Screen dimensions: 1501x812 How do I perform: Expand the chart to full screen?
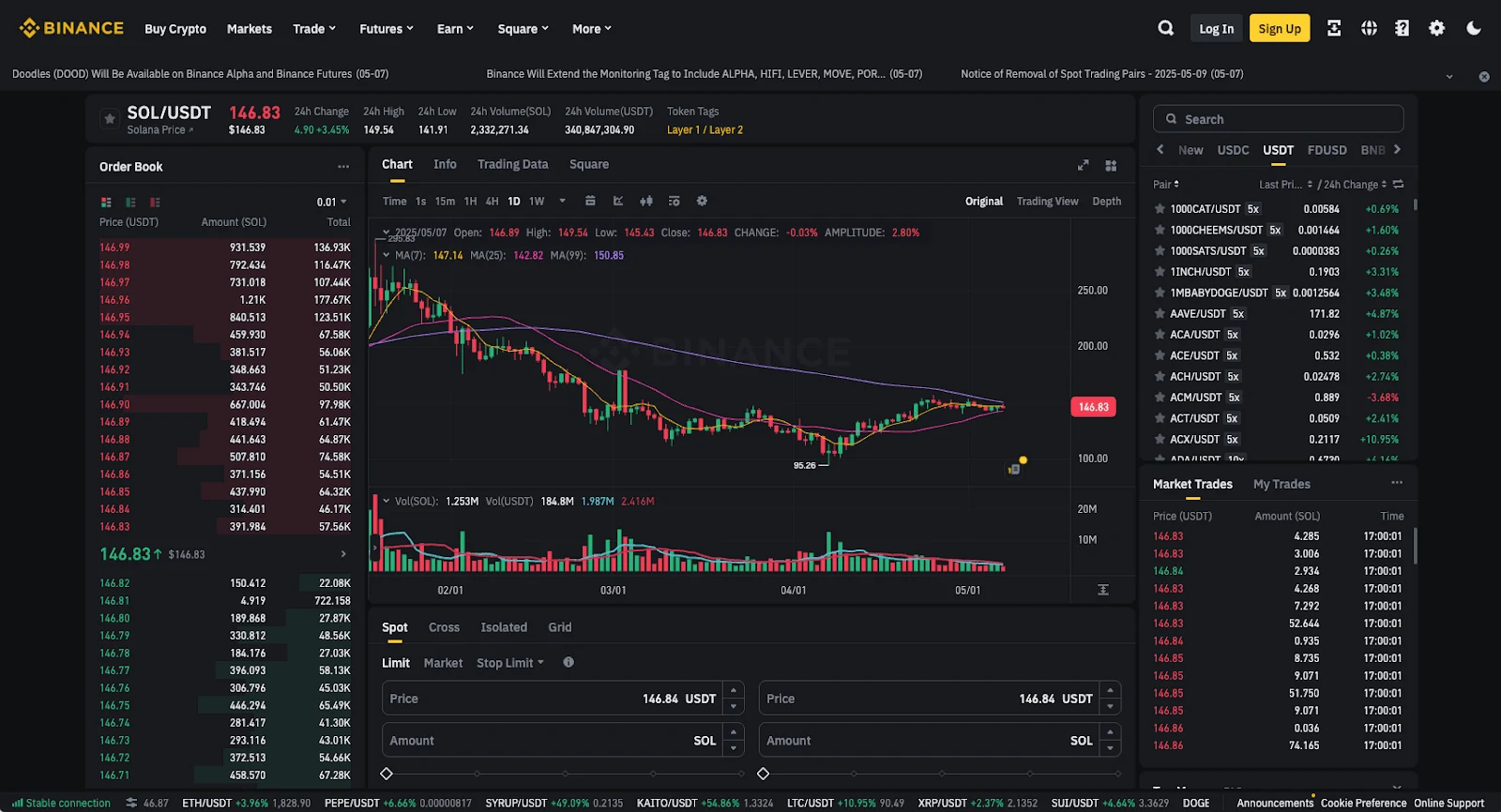click(1083, 165)
